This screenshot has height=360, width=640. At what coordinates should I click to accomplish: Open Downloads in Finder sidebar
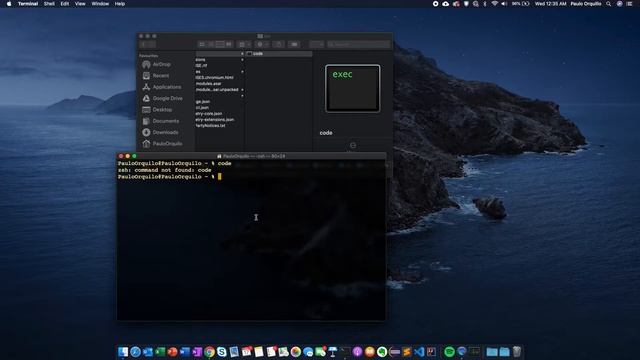[160, 132]
